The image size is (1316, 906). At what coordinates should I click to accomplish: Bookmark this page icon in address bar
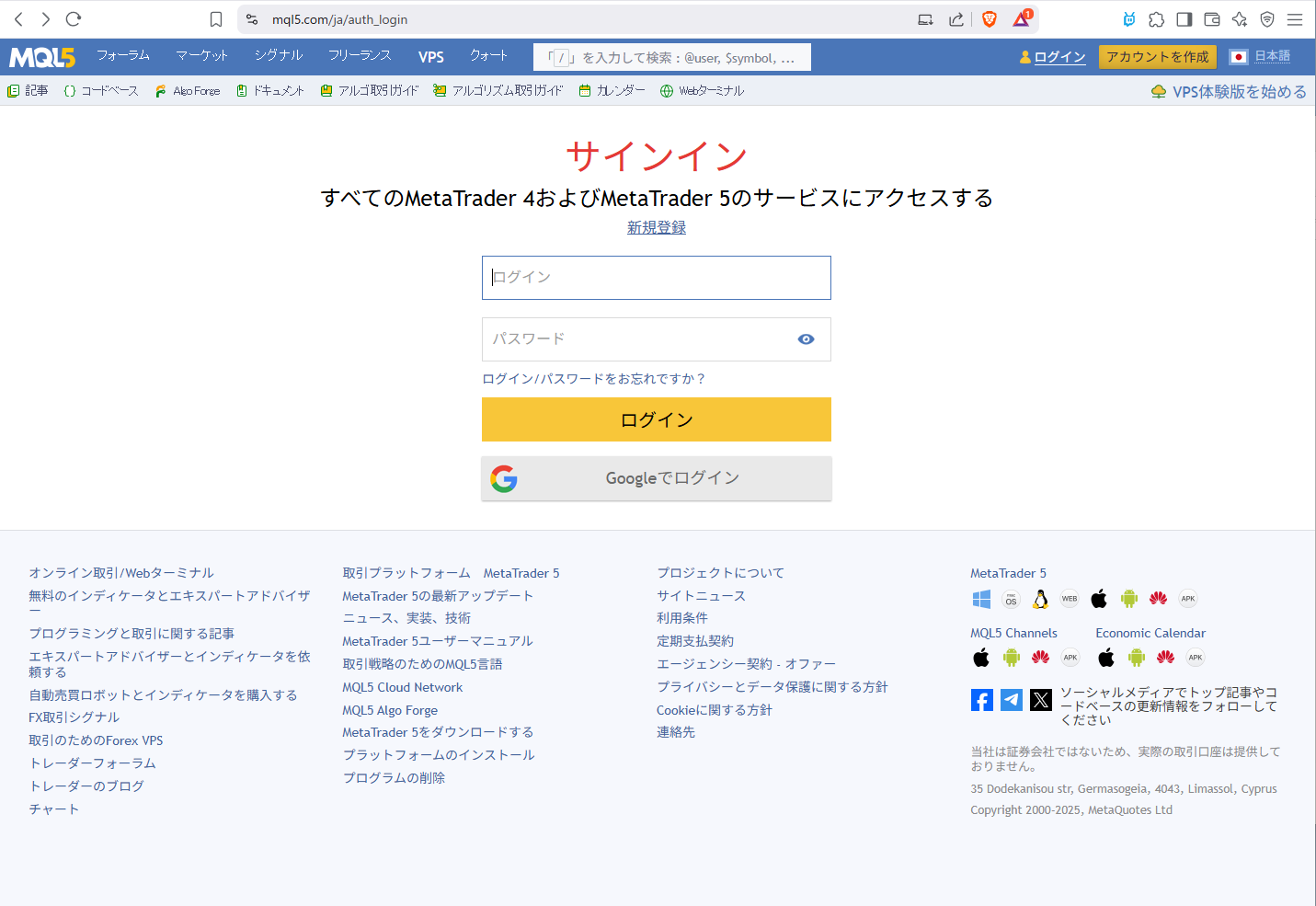point(216,19)
